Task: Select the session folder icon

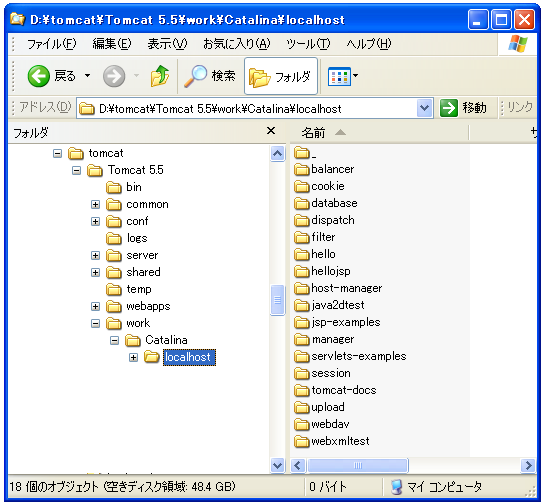Action: (301, 373)
